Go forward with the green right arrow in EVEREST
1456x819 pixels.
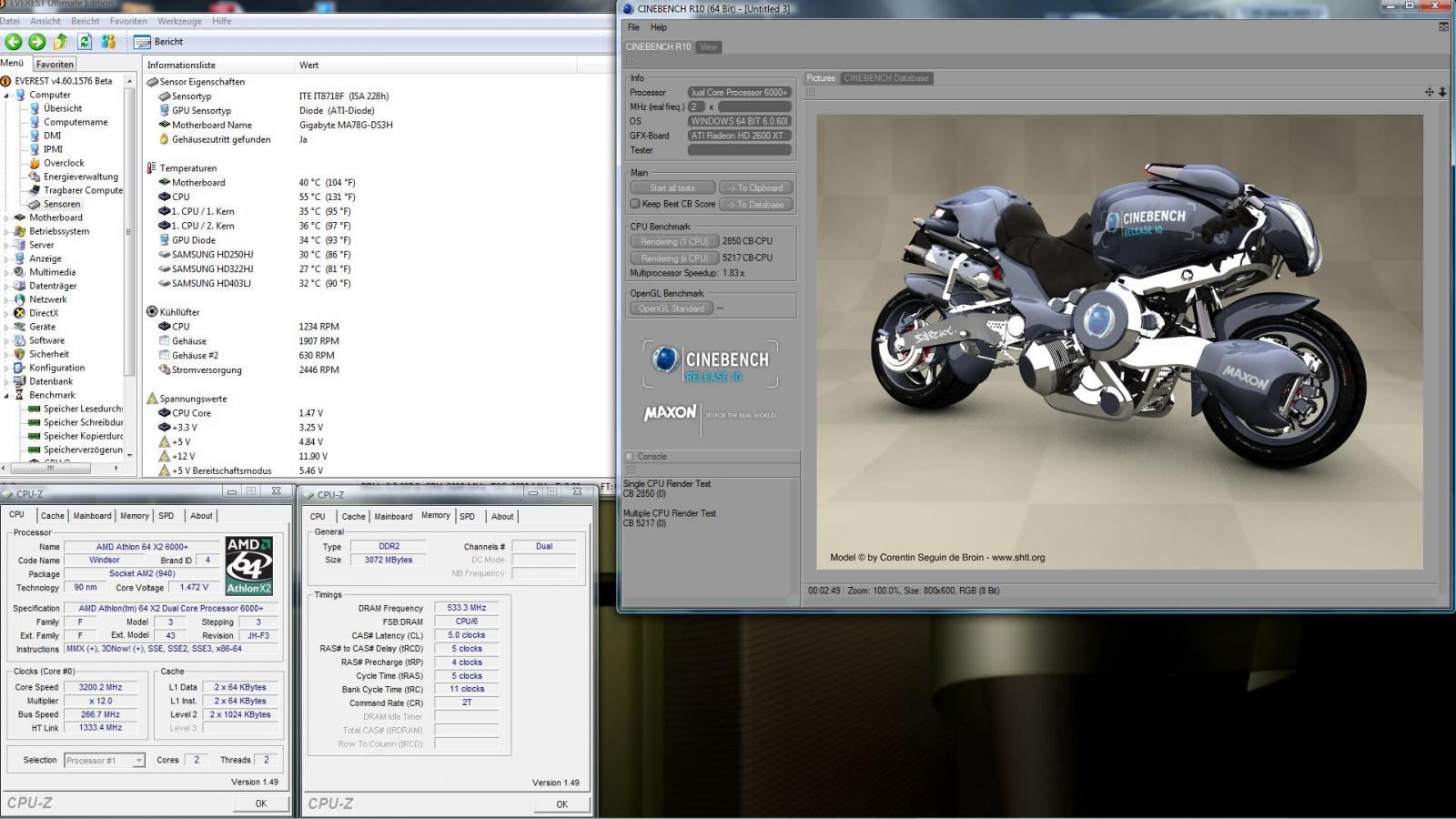(37, 42)
